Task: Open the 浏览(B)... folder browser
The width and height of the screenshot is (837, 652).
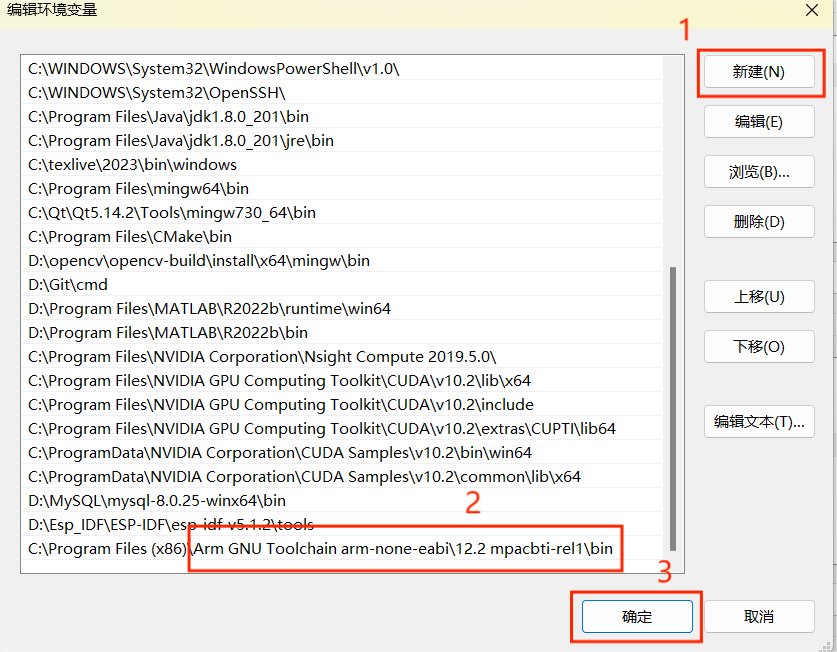Action: [x=758, y=172]
